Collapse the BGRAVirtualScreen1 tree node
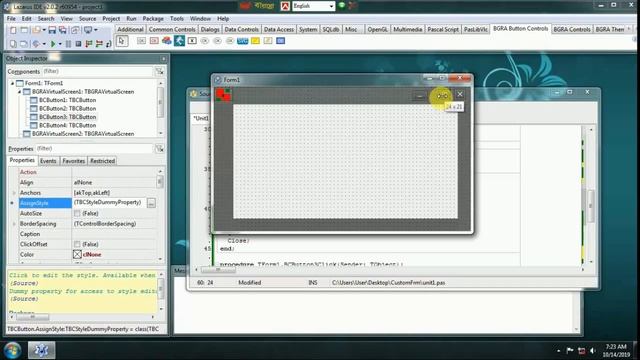The image size is (640, 360). pyautogui.click(x=19, y=92)
